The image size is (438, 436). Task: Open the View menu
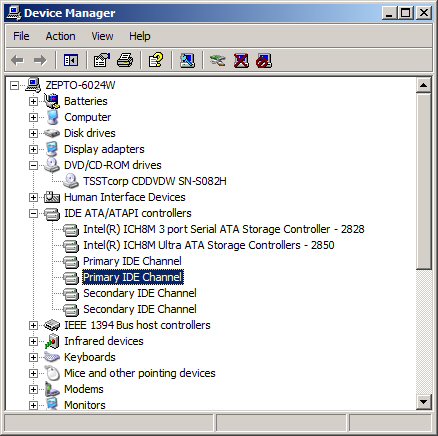pyautogui.click(x=102, y=36)
